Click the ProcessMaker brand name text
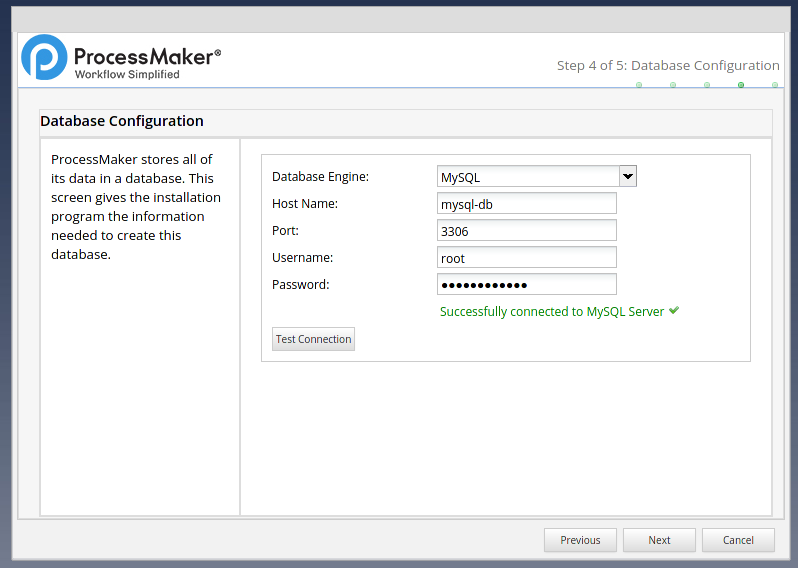798x568 pixels. point(148,56)
